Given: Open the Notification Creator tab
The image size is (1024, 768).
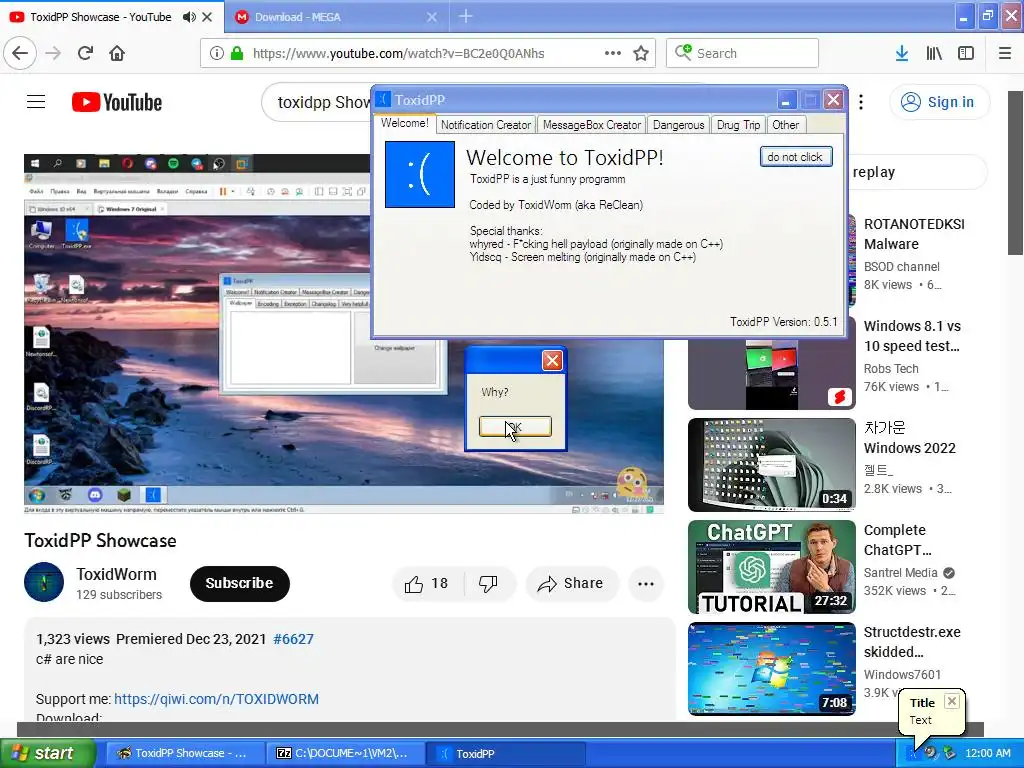Looking at the screenshot, I should coord(485,125).
